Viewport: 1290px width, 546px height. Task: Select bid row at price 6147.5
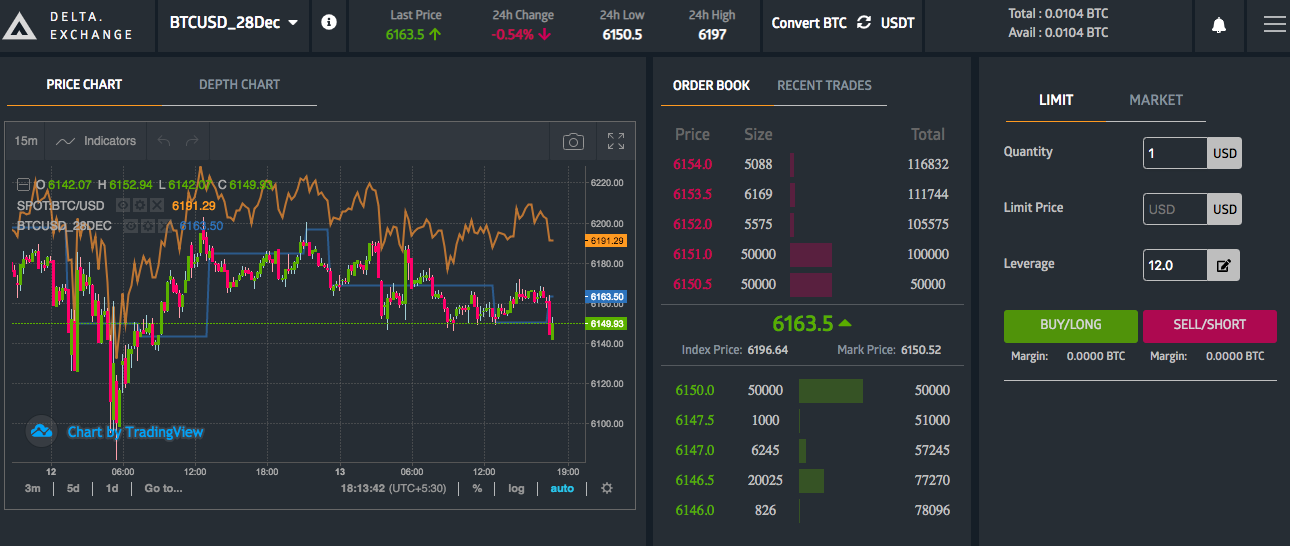click(811, 420)
